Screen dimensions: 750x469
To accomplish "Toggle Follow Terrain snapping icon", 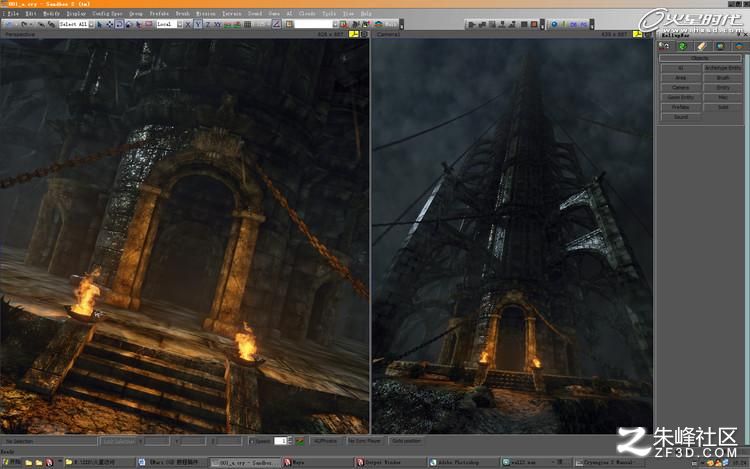I will click(x=228, y=24).
